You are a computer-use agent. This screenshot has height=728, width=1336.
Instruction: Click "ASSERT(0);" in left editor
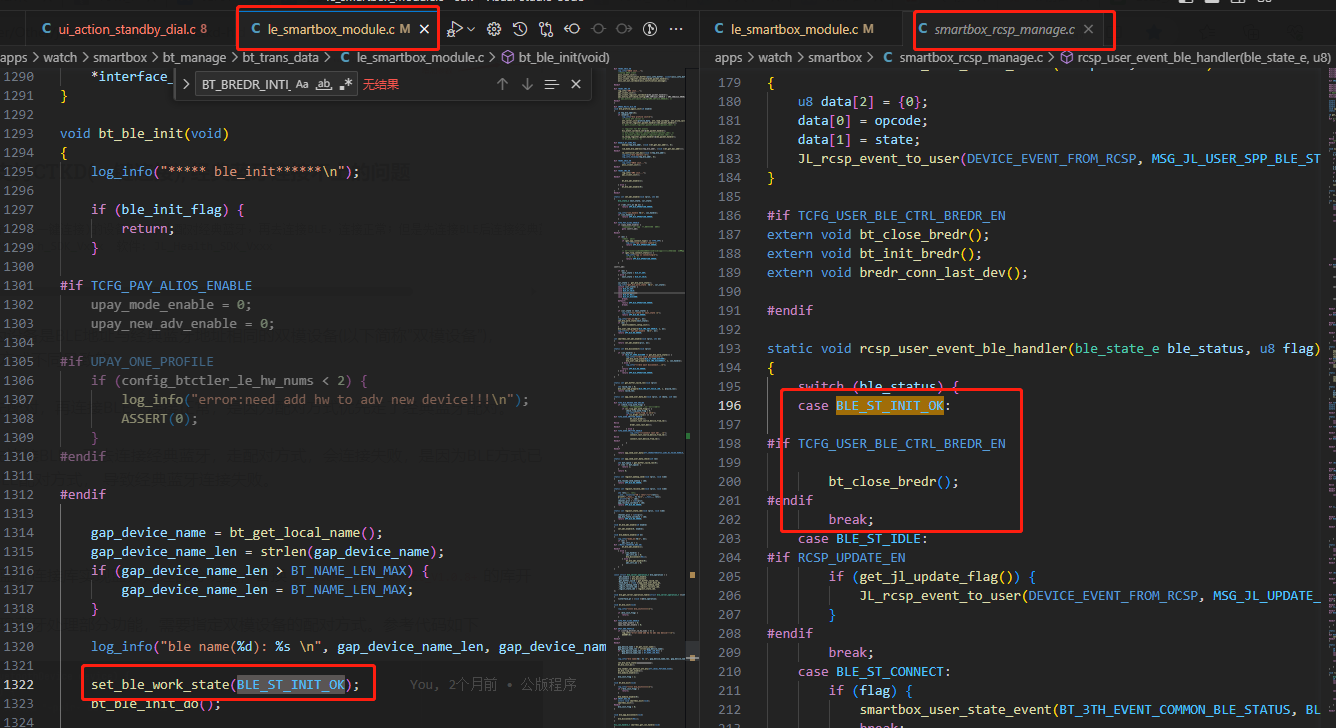(x=160, y=418)
